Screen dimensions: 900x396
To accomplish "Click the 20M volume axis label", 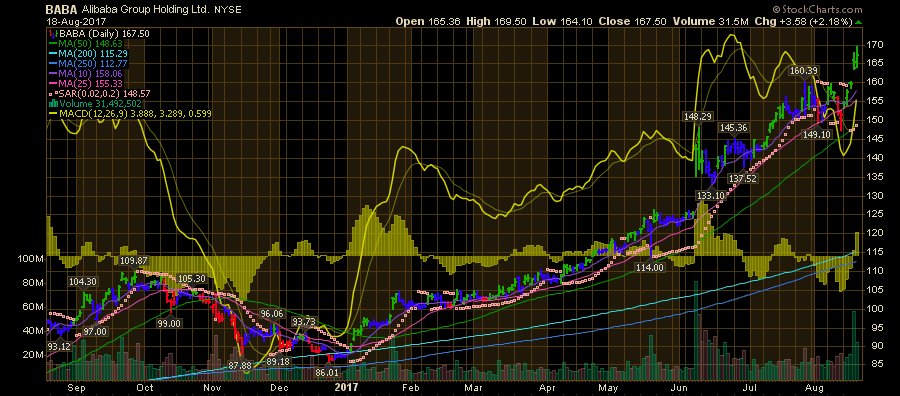I will click(32, 354).
